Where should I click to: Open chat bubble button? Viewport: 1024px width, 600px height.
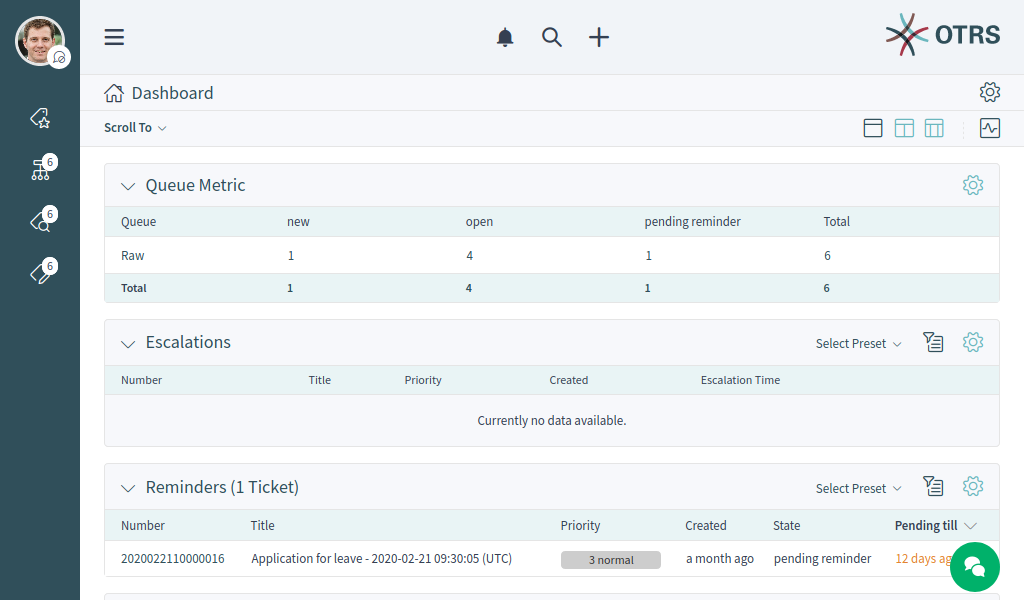click(x=974, y=567)
